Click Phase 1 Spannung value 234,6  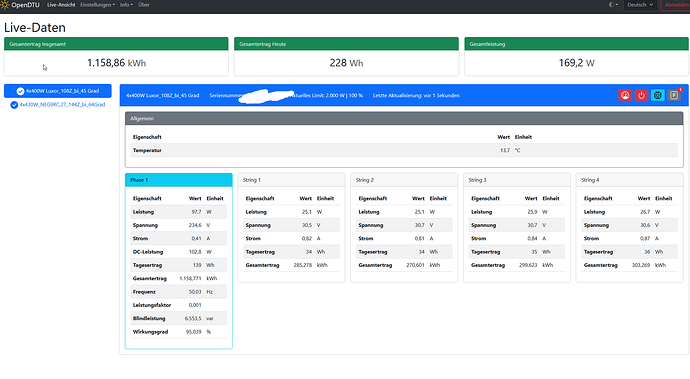coord(195,225)
